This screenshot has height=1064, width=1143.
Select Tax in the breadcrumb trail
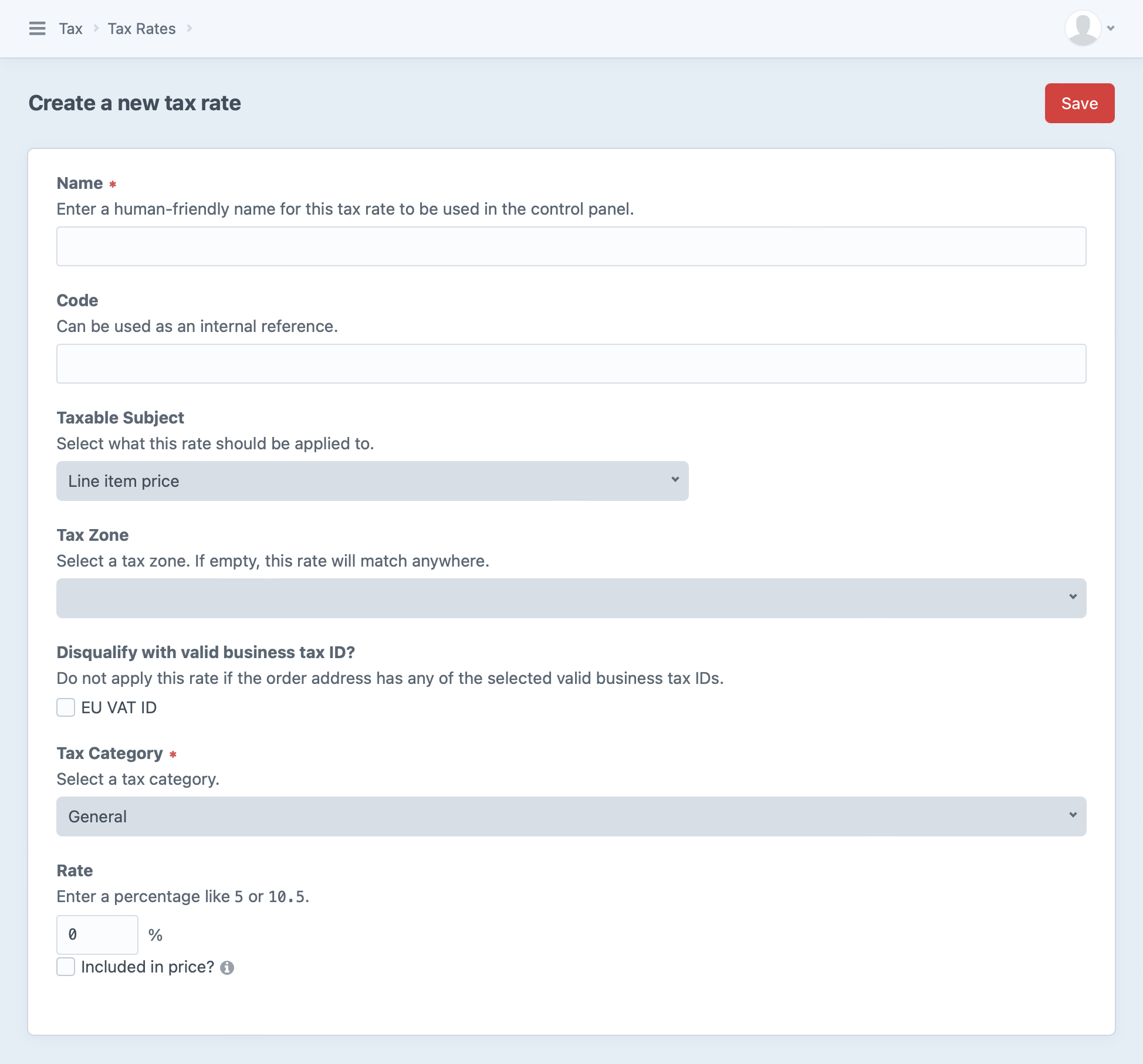pos(70,28)
